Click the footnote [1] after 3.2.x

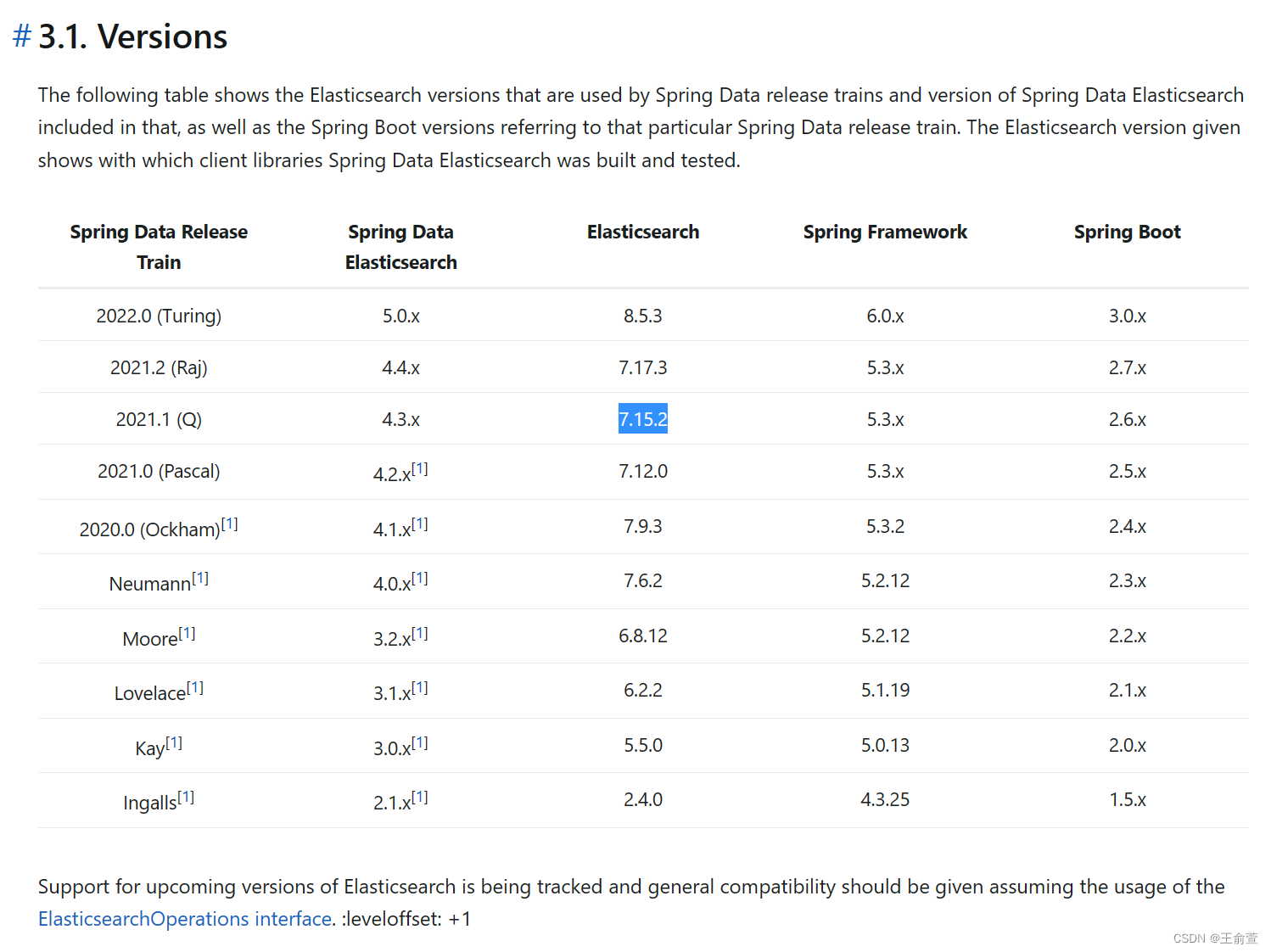pyautogui.click(x=420, y=633)
